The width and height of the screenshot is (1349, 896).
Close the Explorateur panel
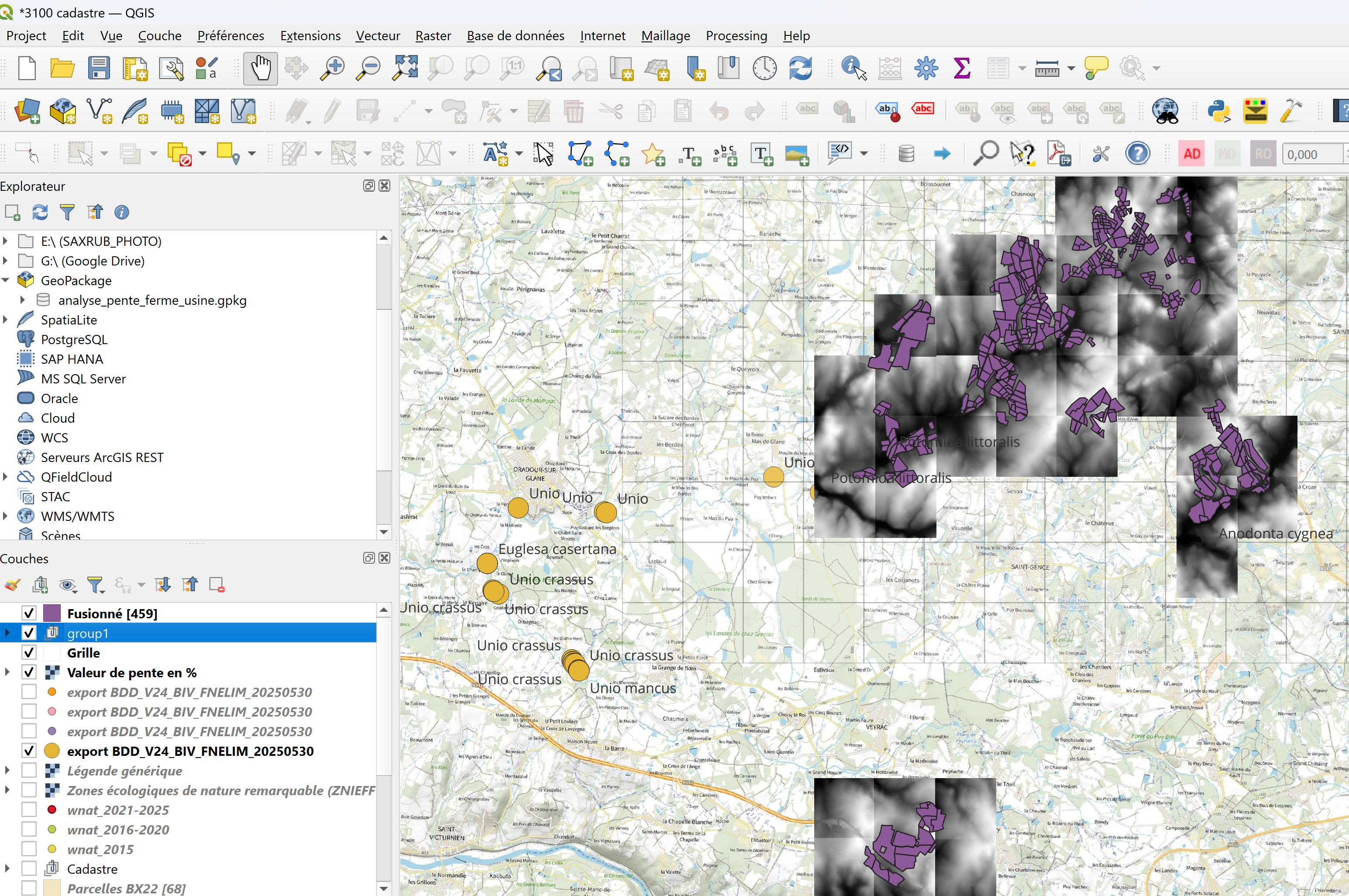click(x=385, y=186)
